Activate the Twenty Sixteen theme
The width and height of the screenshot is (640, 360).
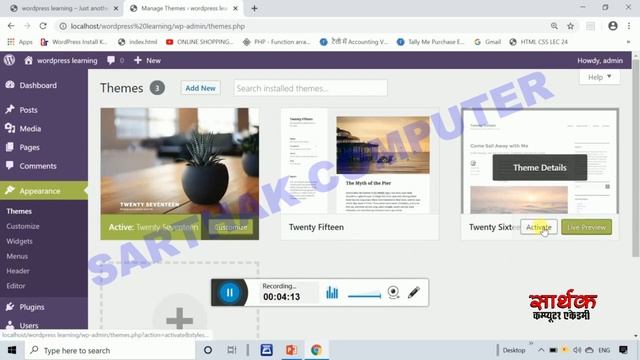(x=538, y=227)
